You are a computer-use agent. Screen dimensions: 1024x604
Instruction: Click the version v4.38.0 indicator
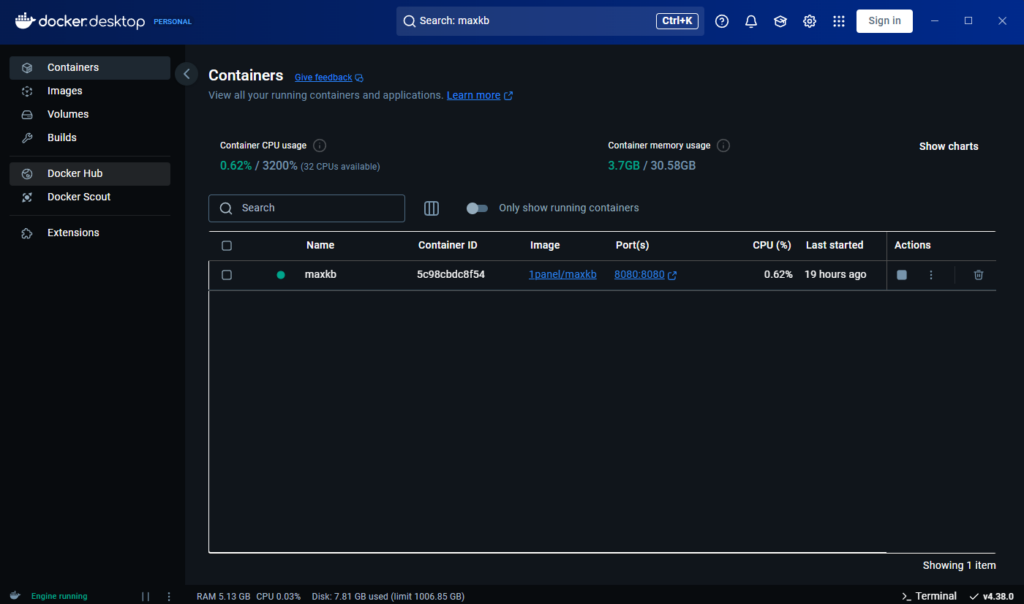[x=991, y=596]
